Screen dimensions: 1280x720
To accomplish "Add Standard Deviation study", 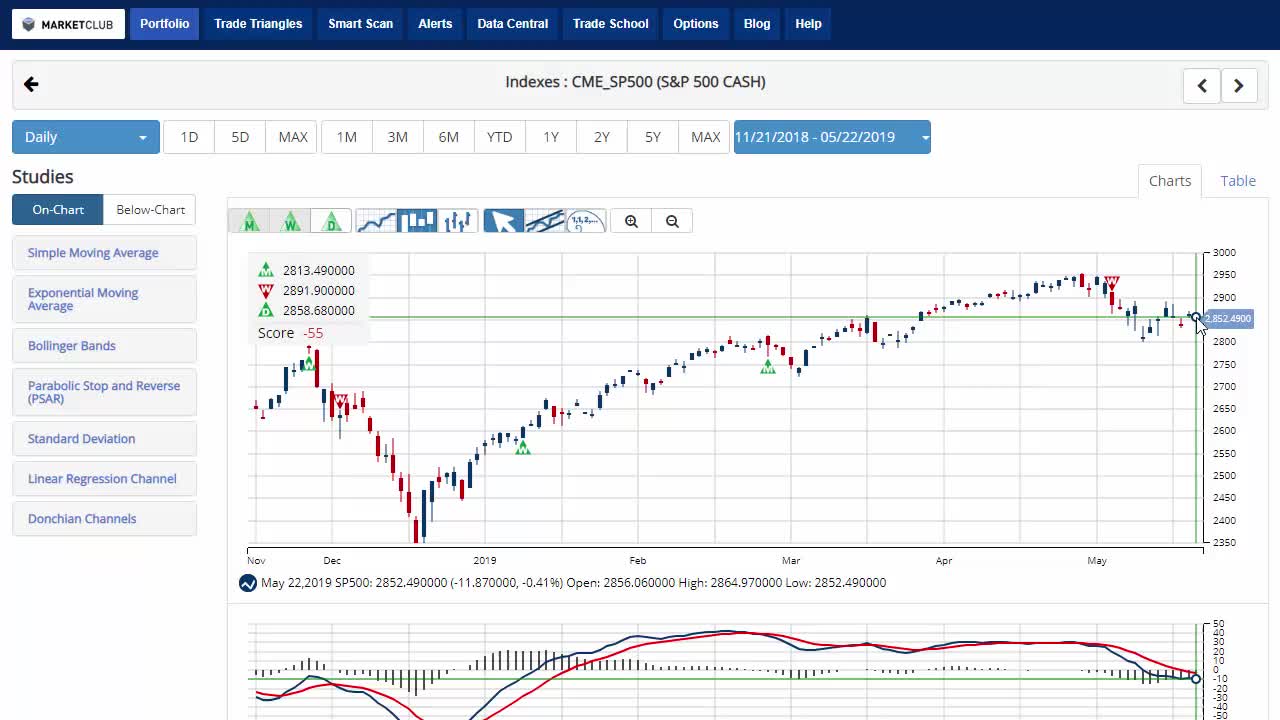I will point(105,439).
